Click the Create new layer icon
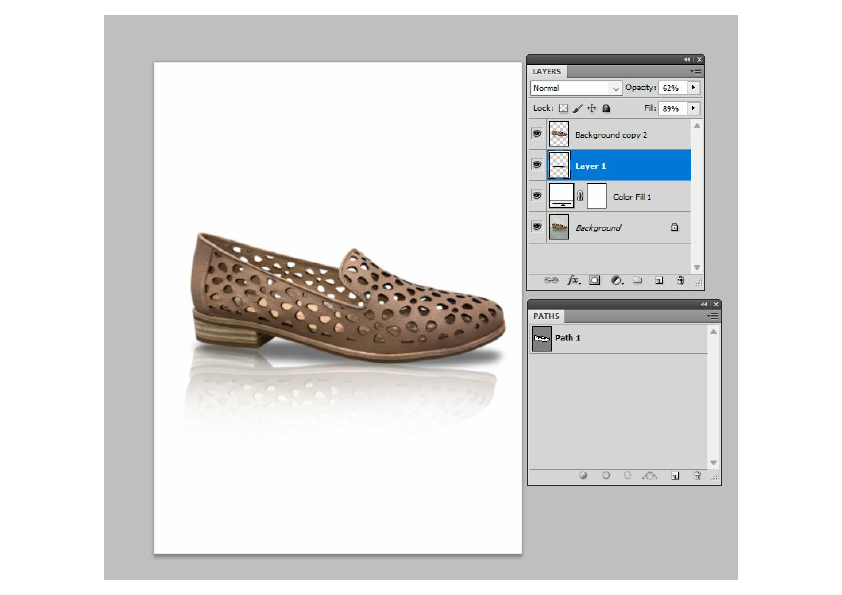 659,281
